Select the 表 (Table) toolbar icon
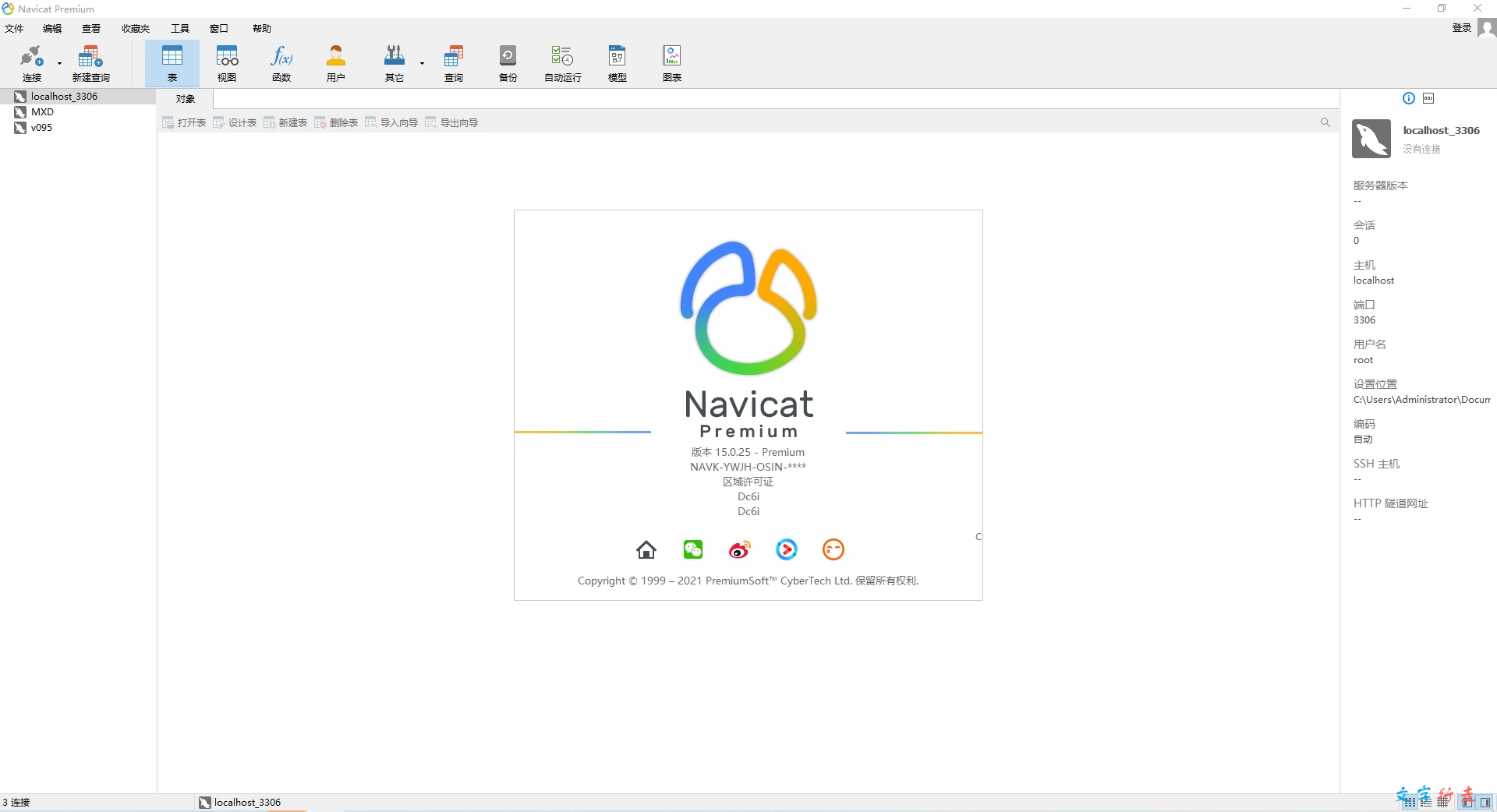This screenshot has width=1497, height=812. [172, 63]
